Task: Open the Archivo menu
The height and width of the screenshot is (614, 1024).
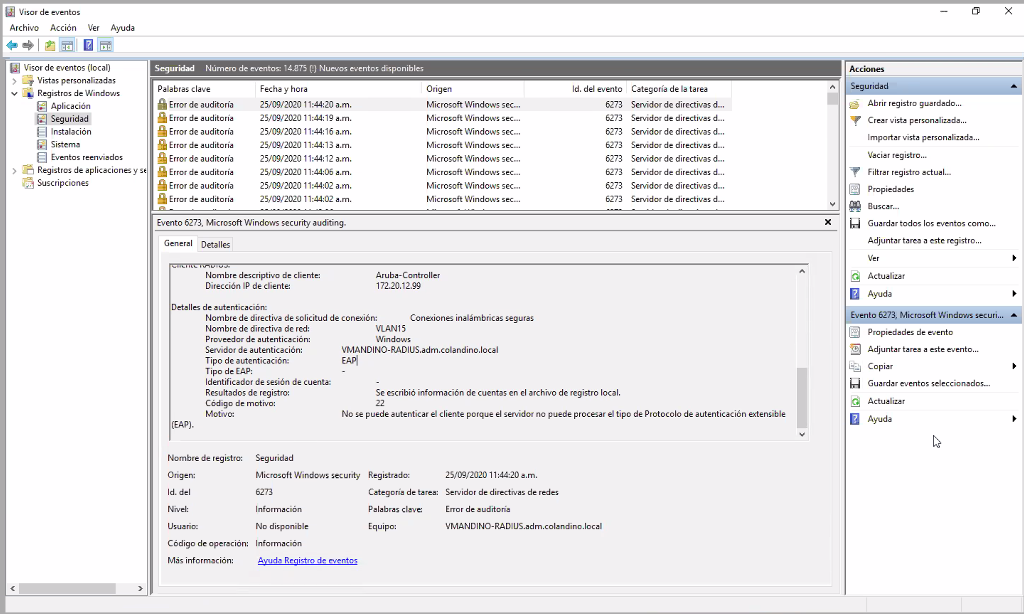Action: coord(24,27)
